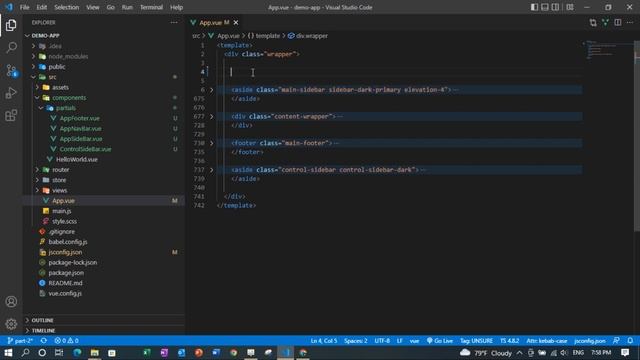The height and width of the screenshot is (360, 640).
Task: Click the Vue split editors icon
Action: [605, 22]
